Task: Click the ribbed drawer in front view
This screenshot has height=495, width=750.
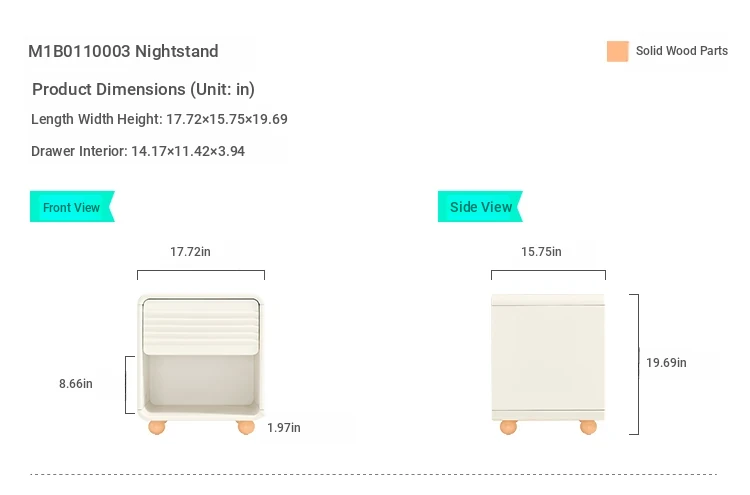Action: pos(201,325)
